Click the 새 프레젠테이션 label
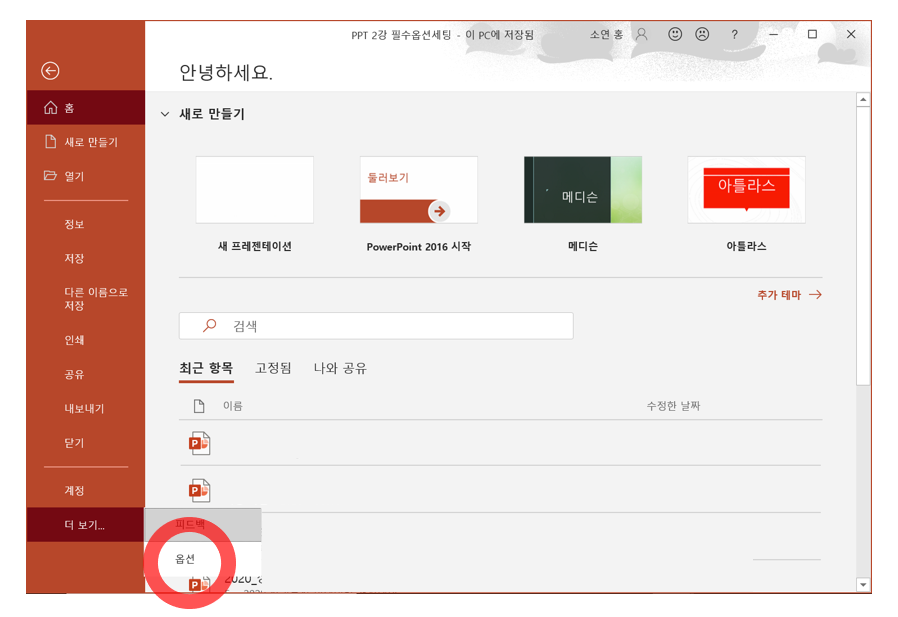Screen dimensions: 898x617 255,246
